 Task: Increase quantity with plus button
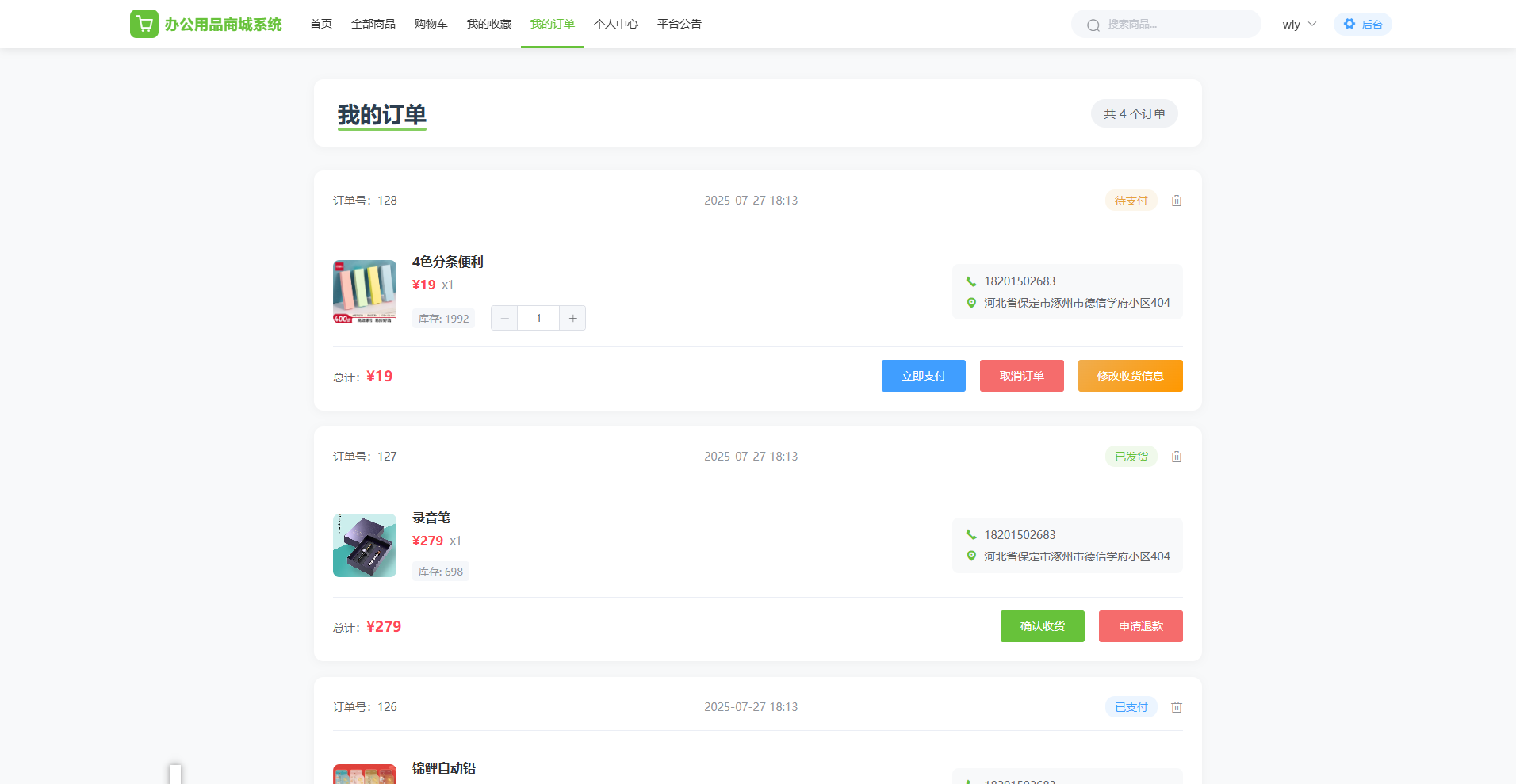pos(572,318)
